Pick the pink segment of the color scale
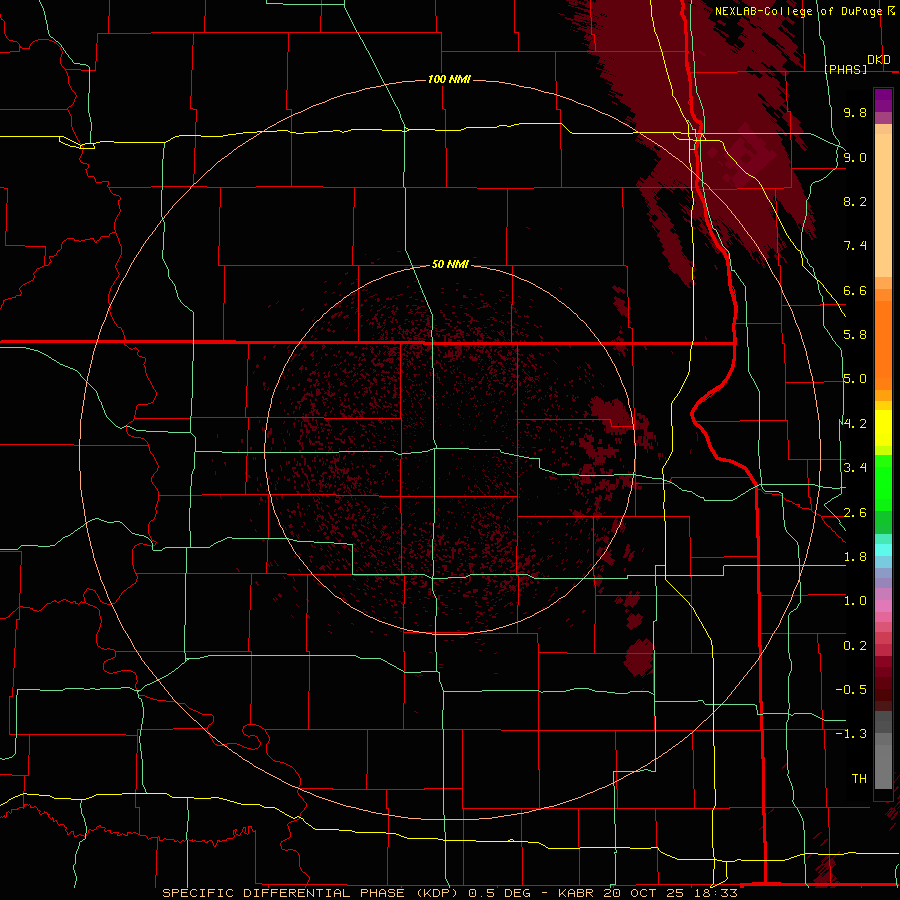 click(883, 606)
